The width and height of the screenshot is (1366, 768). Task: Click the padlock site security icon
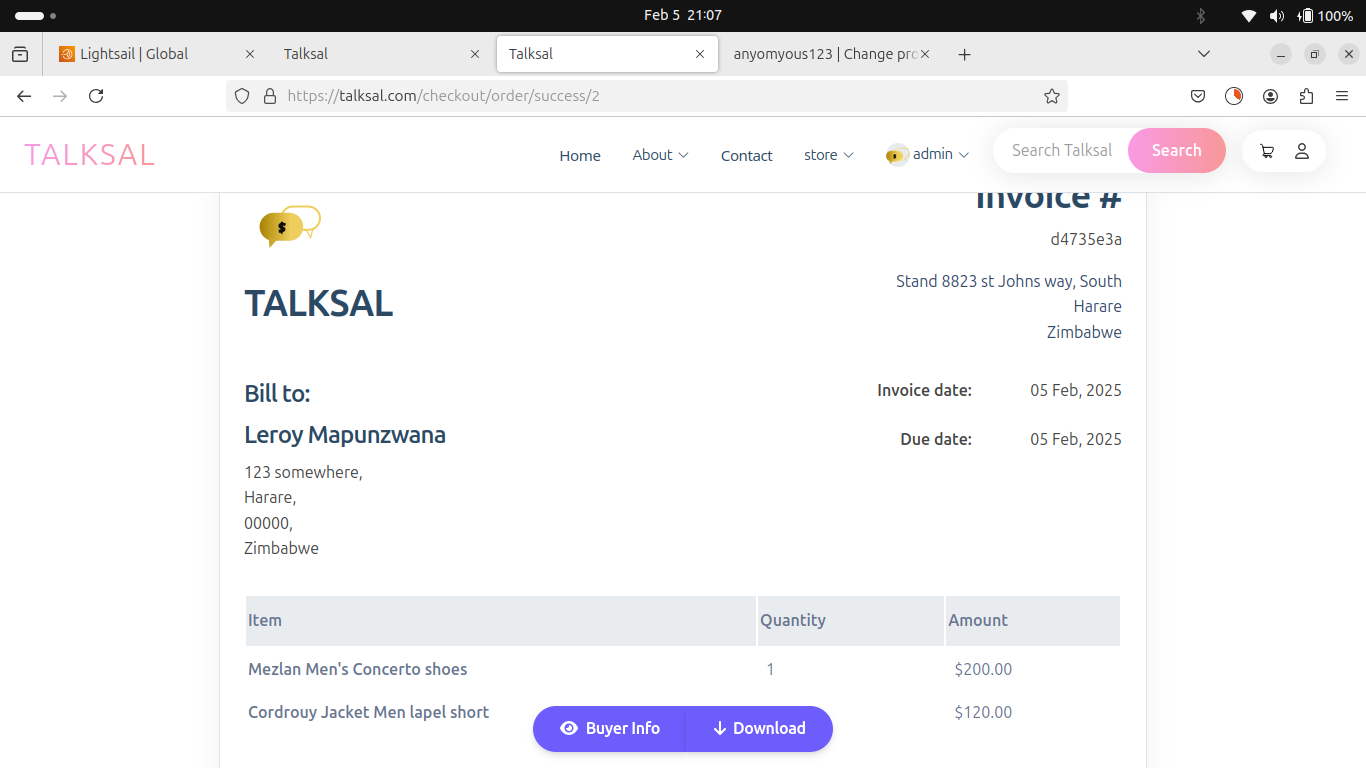[x=269, y=96]
